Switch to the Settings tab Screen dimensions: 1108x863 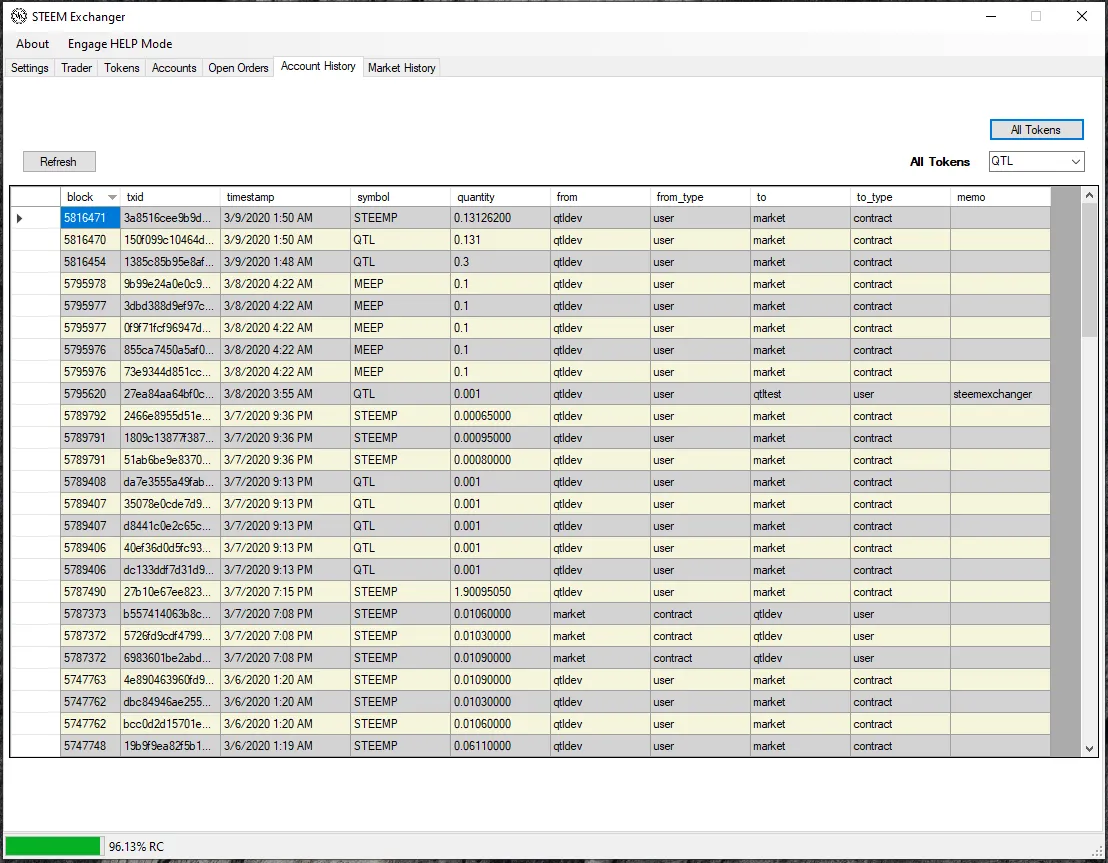30,68
